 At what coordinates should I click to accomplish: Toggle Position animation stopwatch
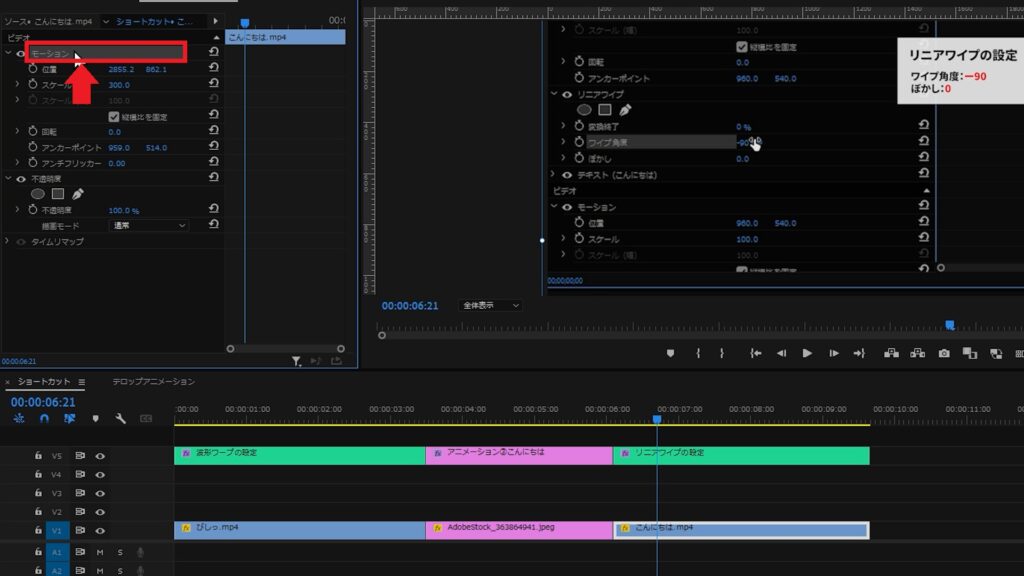(x=33, y=69)
